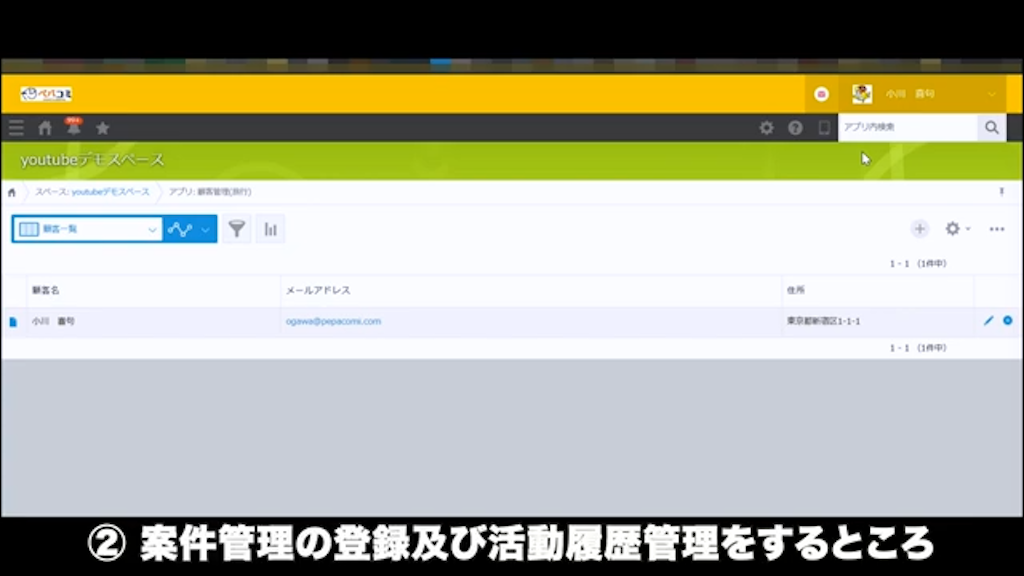Add a new record with the plus icon
Screen dimensions: 1024x576
tap(919, 229)
